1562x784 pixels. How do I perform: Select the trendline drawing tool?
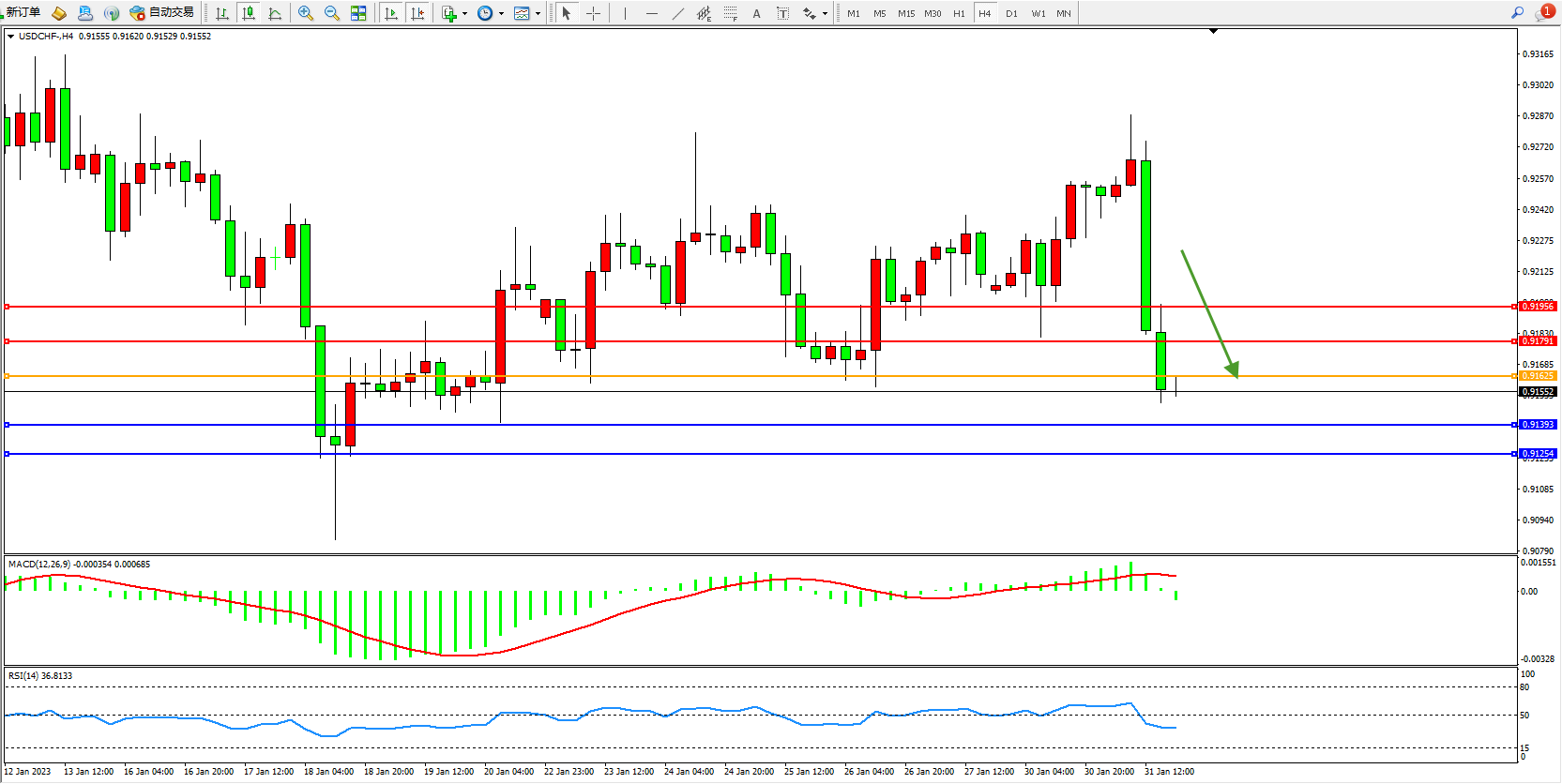pyautogui.click(x=677, y=13)
